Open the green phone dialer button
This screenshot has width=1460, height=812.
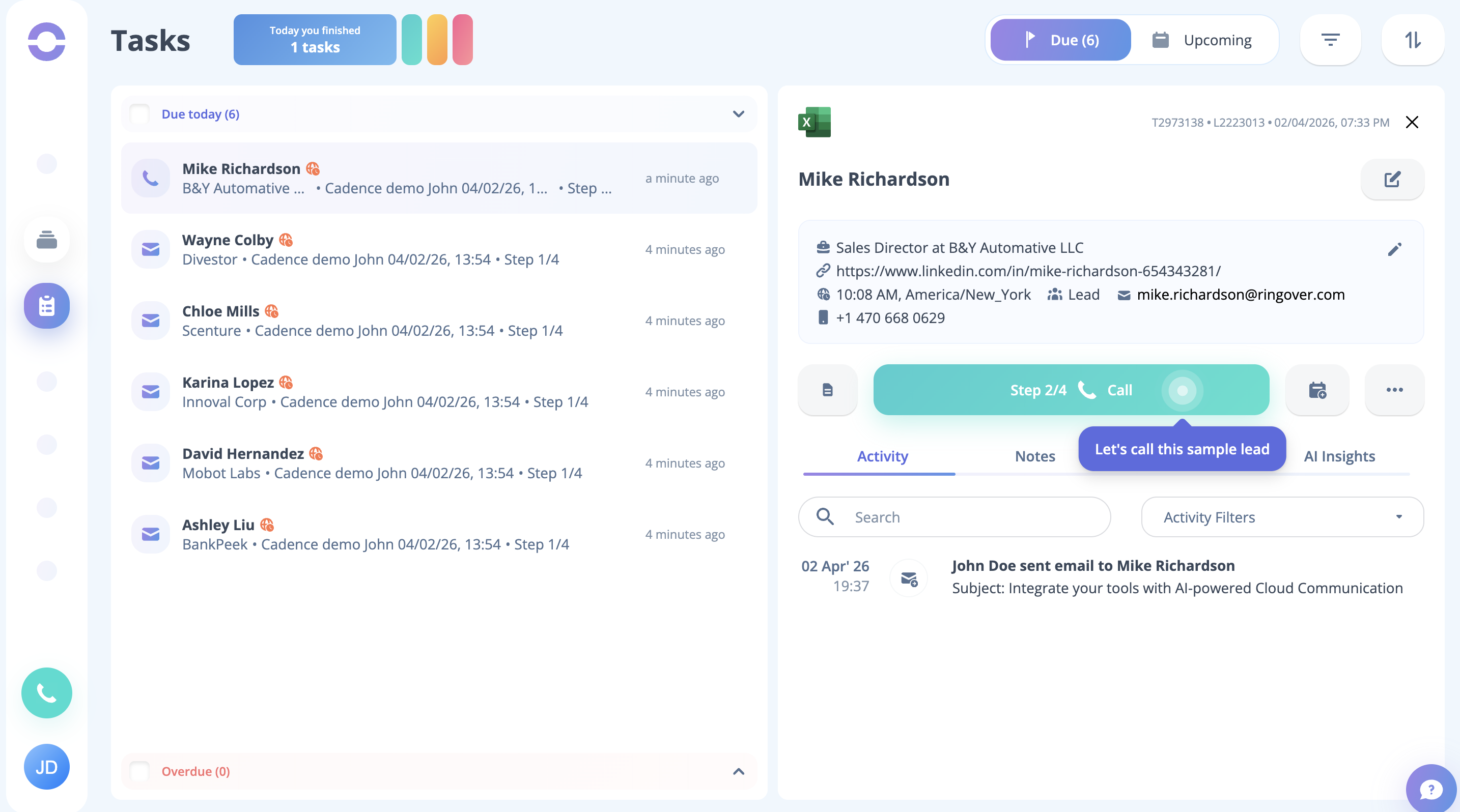coord(46,692)
